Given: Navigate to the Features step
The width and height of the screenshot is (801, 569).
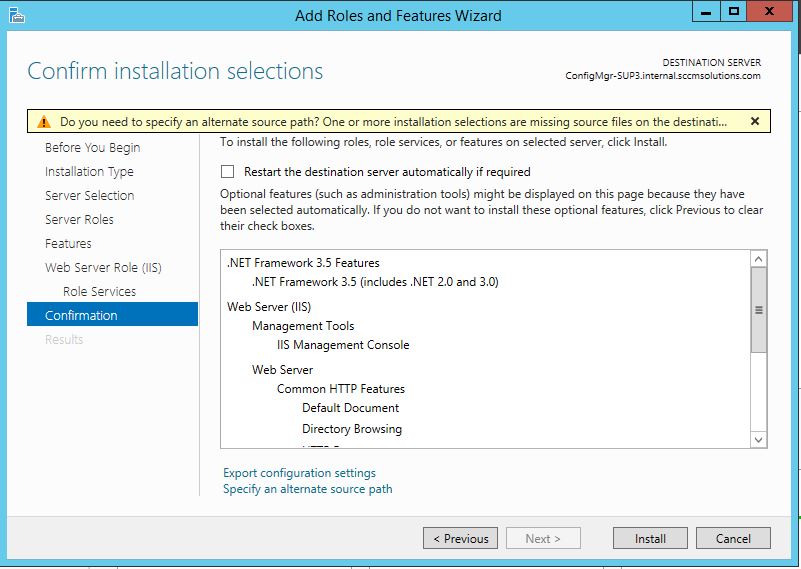Looking at the screenshot, I should tap(68, 244).
